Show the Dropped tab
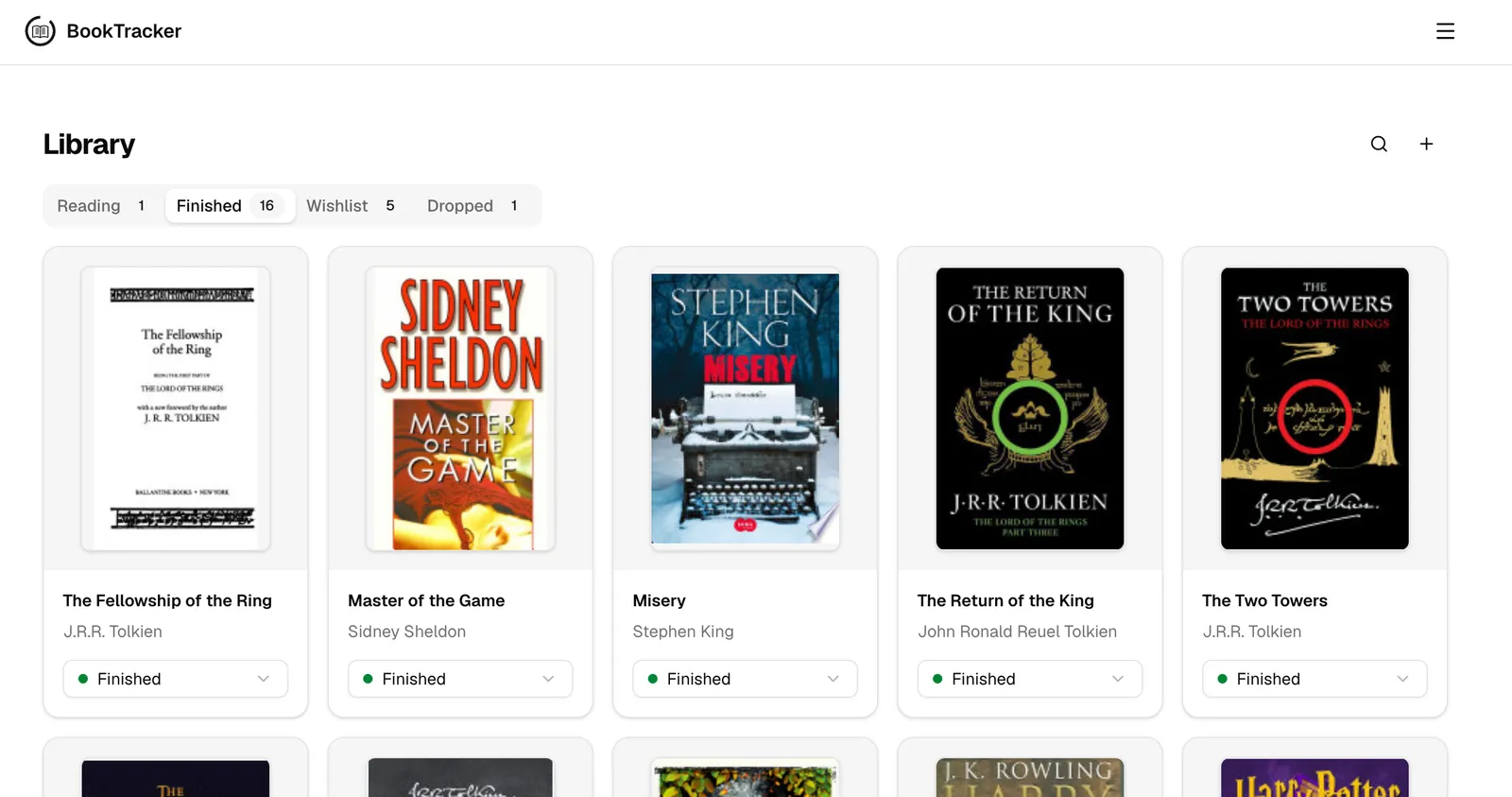1512x797 pixels. (474, 205)
